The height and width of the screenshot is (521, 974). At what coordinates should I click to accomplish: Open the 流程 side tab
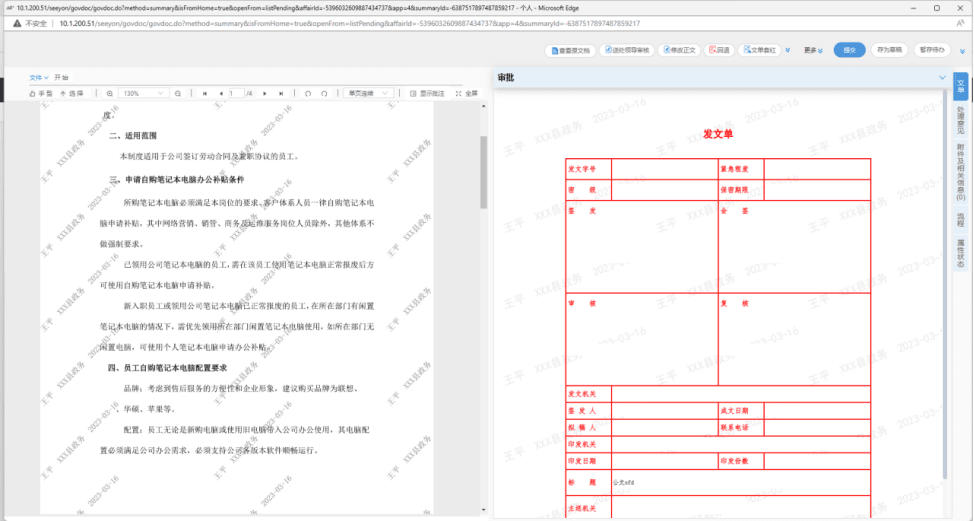[x=960, y=219]
